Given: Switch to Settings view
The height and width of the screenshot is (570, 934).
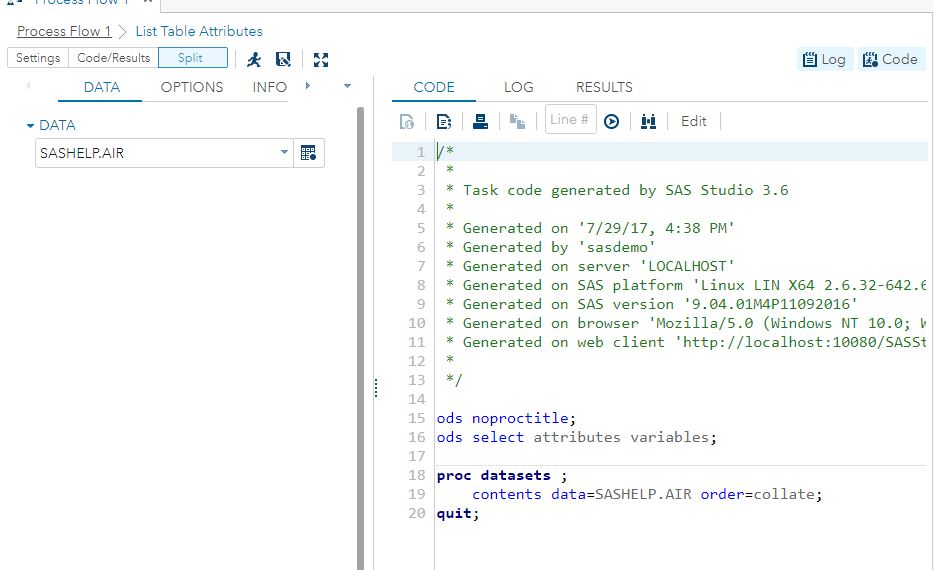Looking at the screenshot, I should click(38, 58).
